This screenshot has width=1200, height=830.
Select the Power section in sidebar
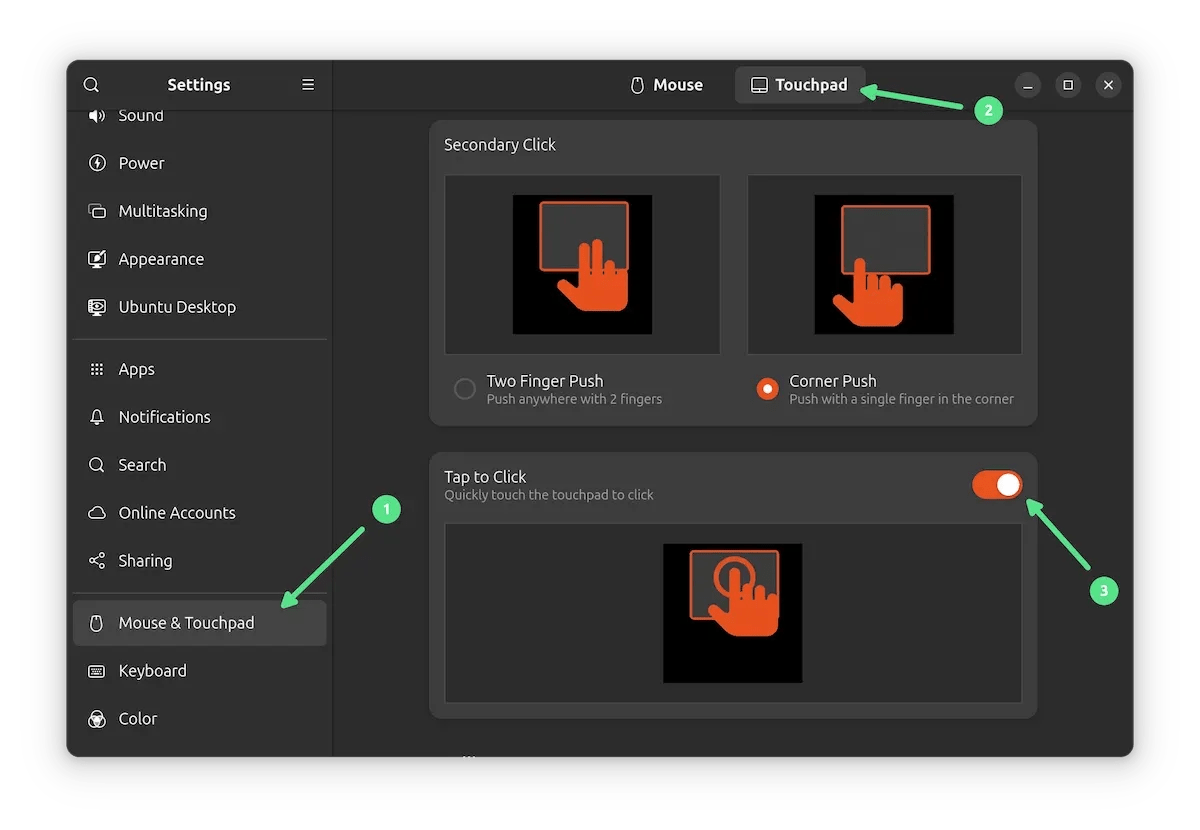[140, 163]
